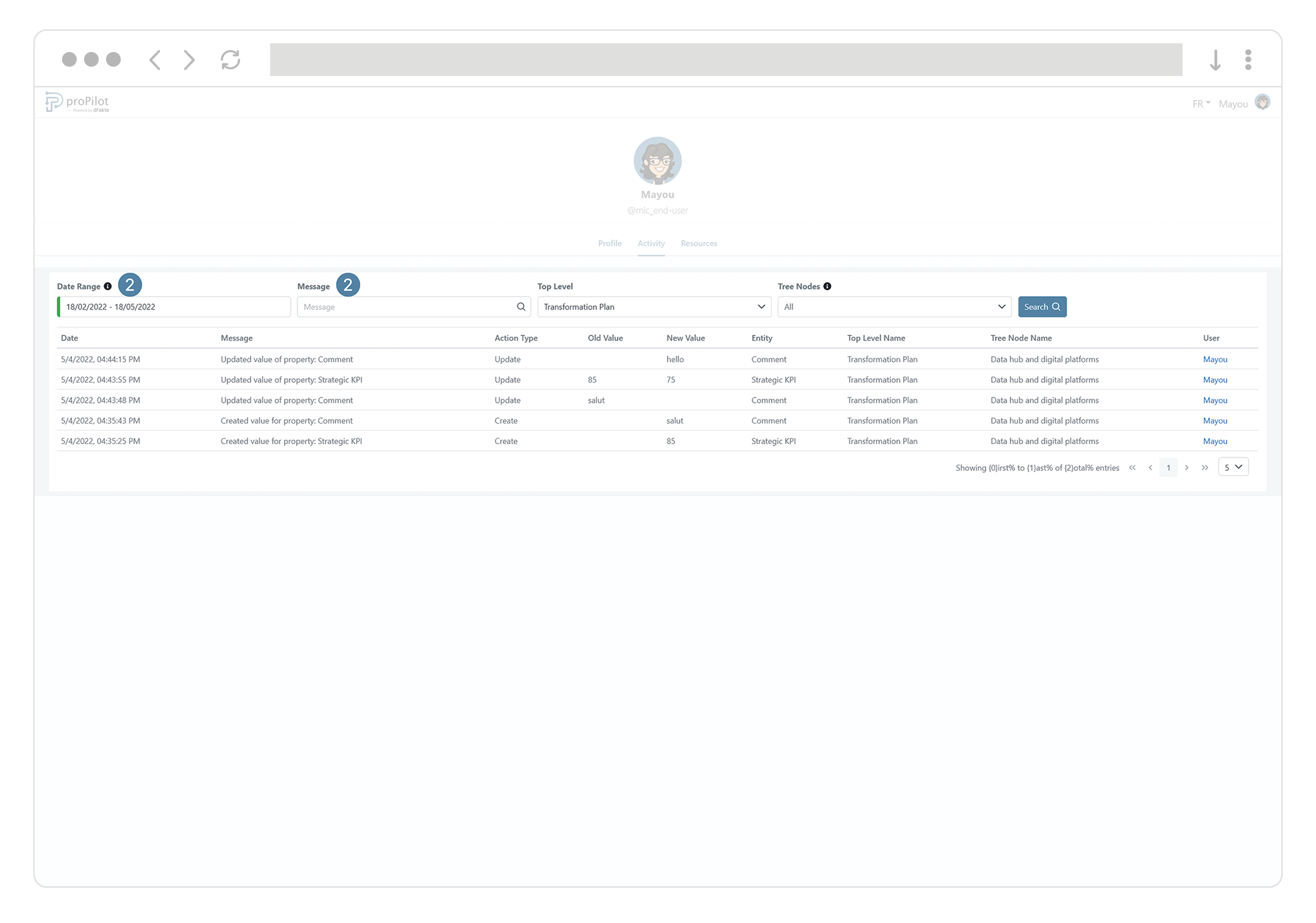Switch to the Resources tab
Viewport: 1316px width, 923px height.
click(x=698, y=243)
